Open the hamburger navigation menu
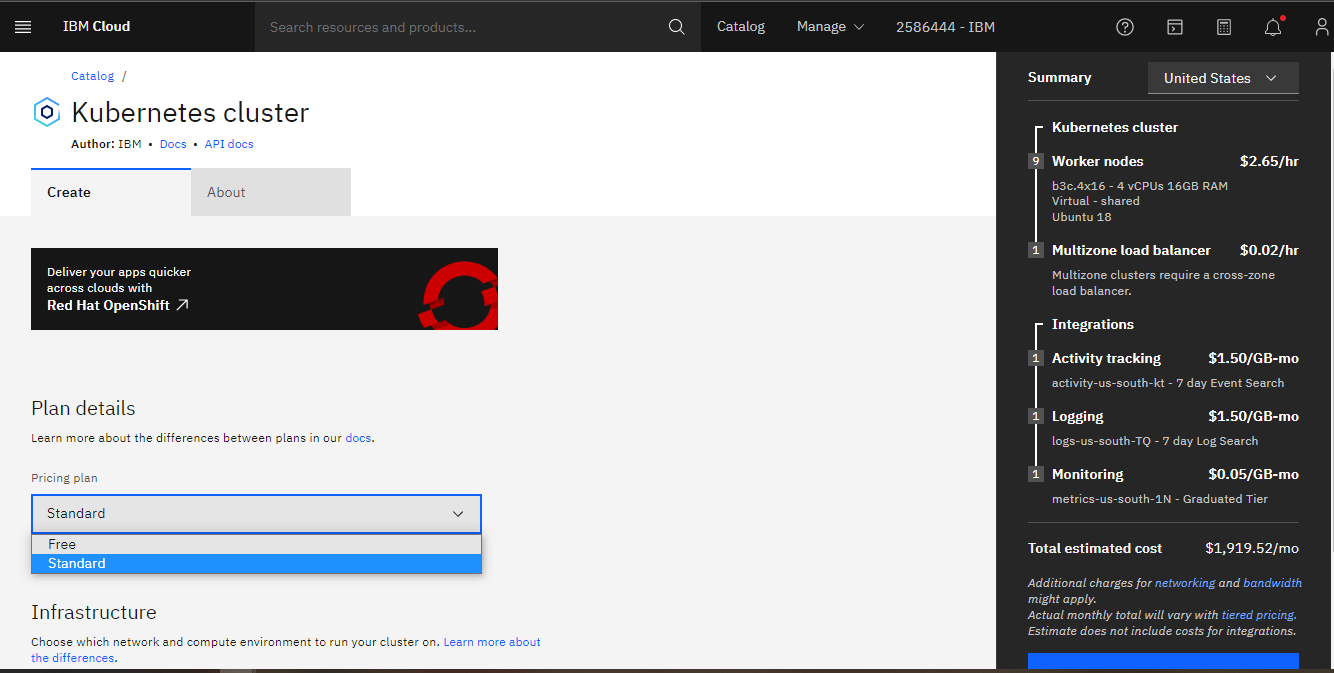 tap(23, 27)
